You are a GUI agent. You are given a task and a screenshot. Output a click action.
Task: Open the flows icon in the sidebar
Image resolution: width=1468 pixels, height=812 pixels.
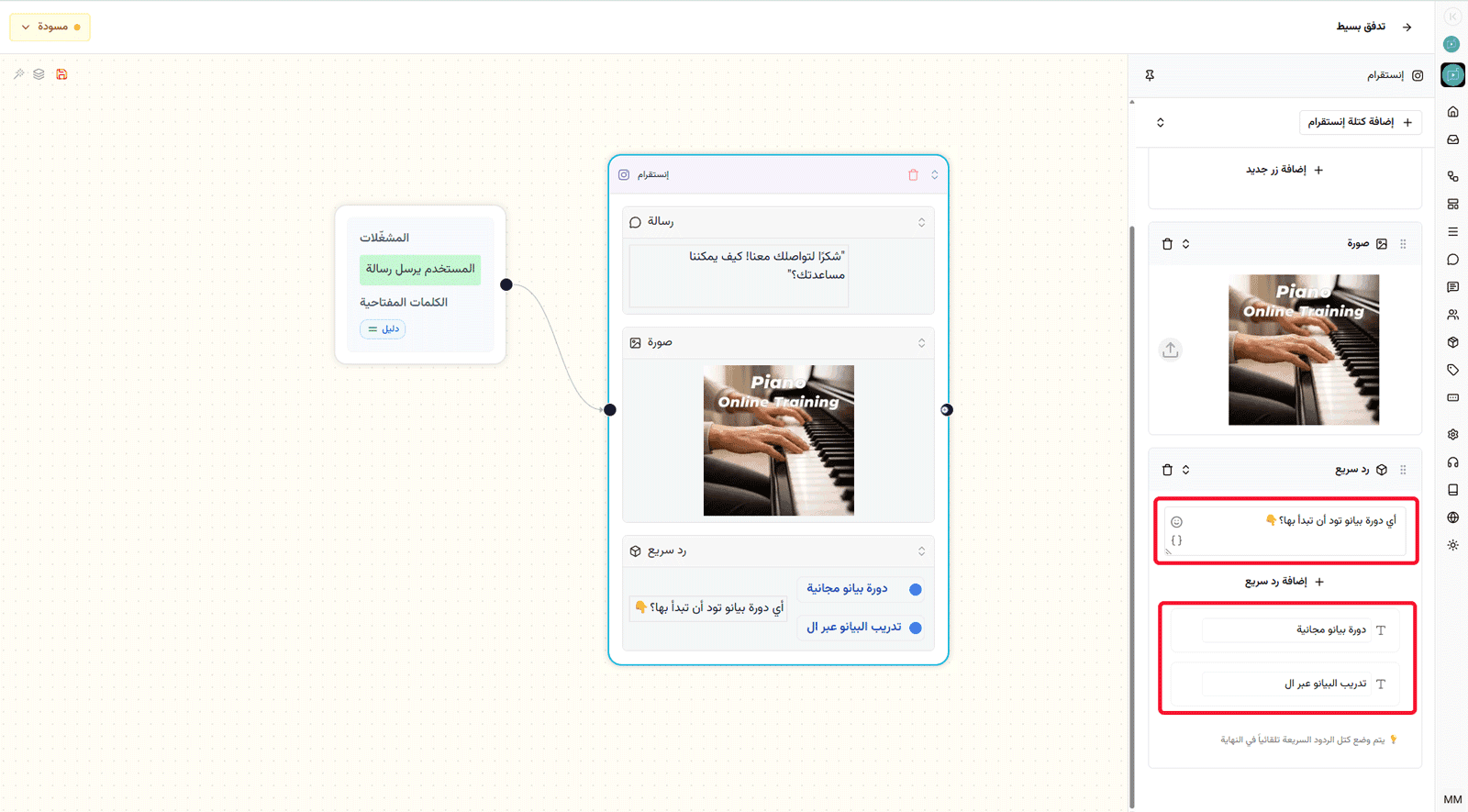point(1452,176)
